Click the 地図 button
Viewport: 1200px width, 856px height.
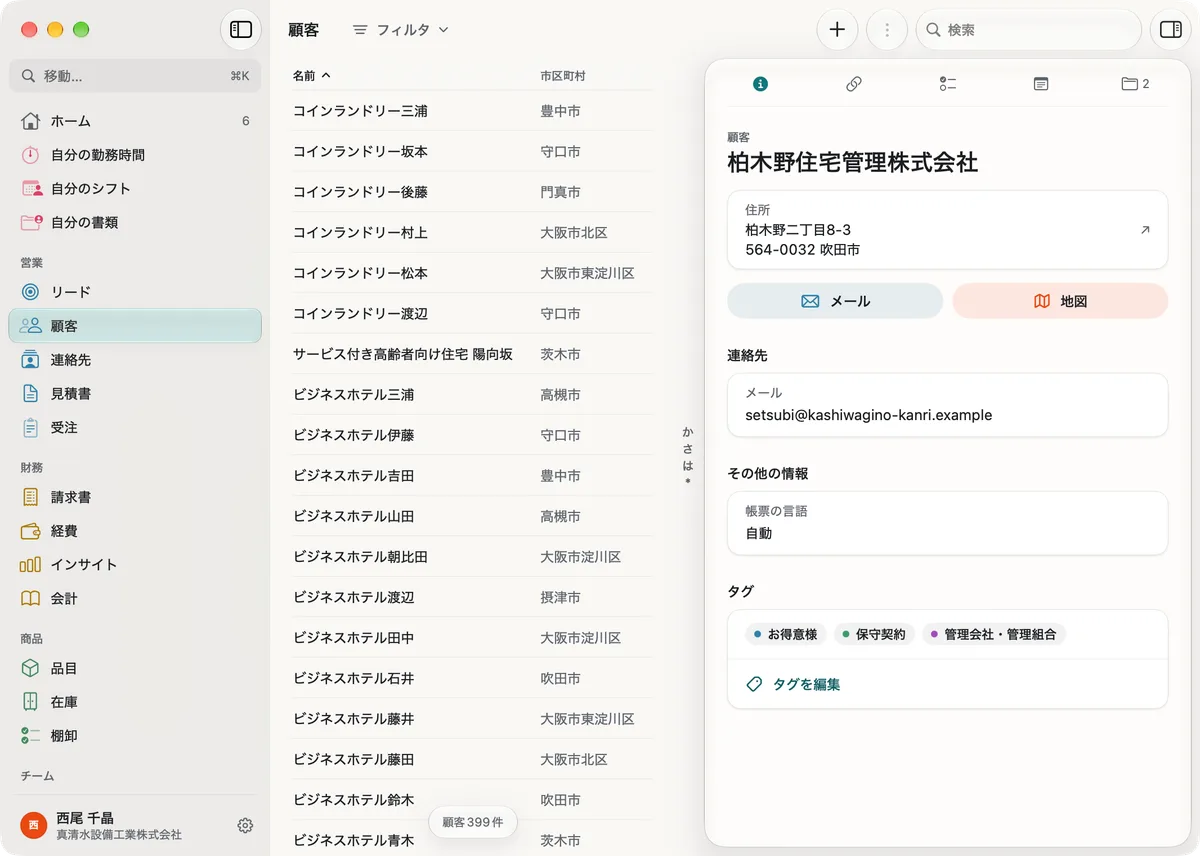(x=1060, y=301)
